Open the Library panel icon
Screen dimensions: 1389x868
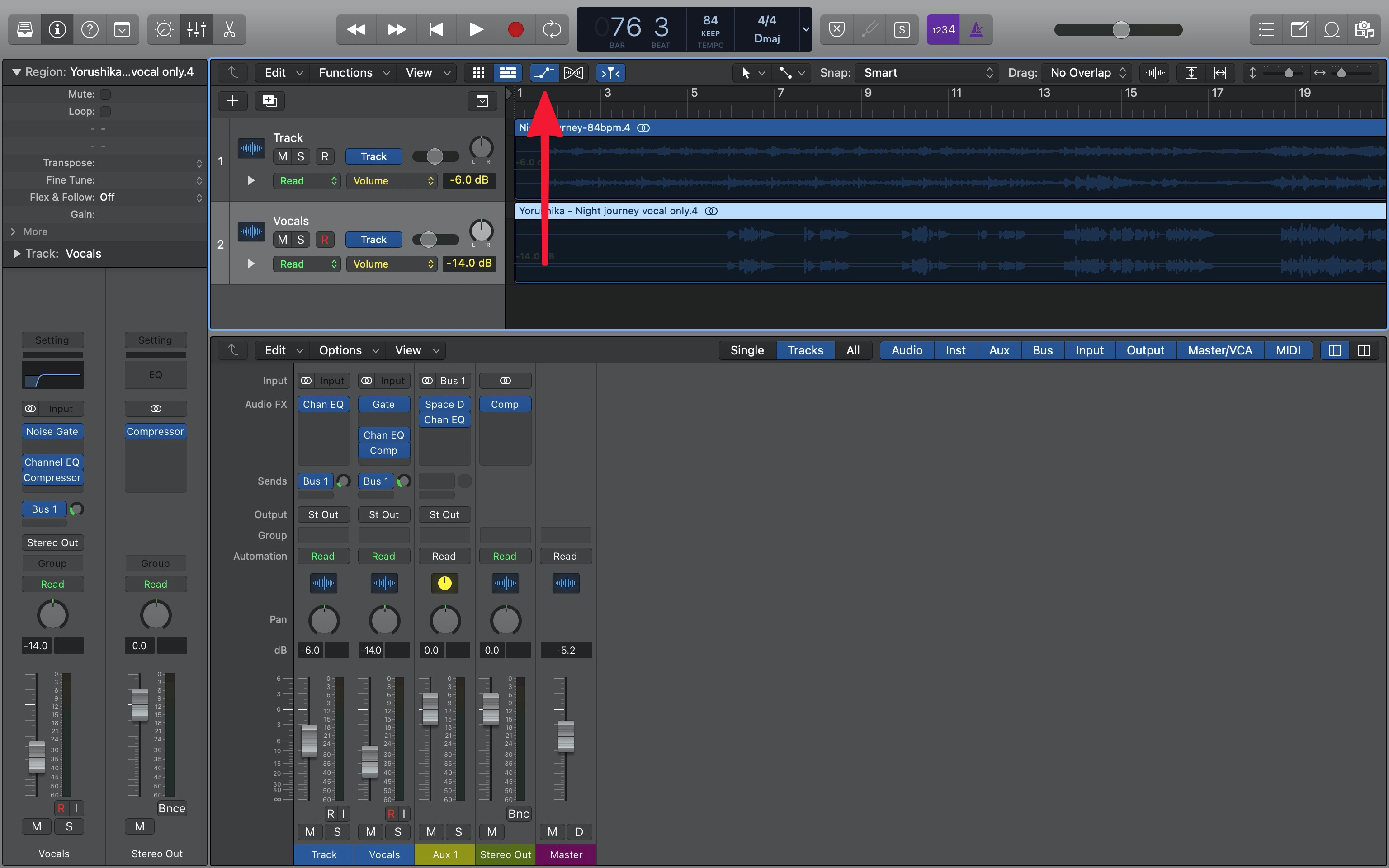coord(25,29)
